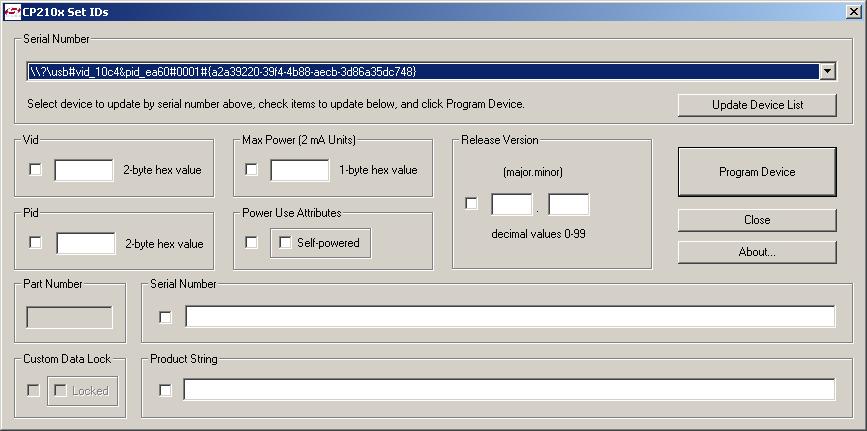Check the Product String update checkbox
Screen dimensions: 867x431
[x=166, y=390]
